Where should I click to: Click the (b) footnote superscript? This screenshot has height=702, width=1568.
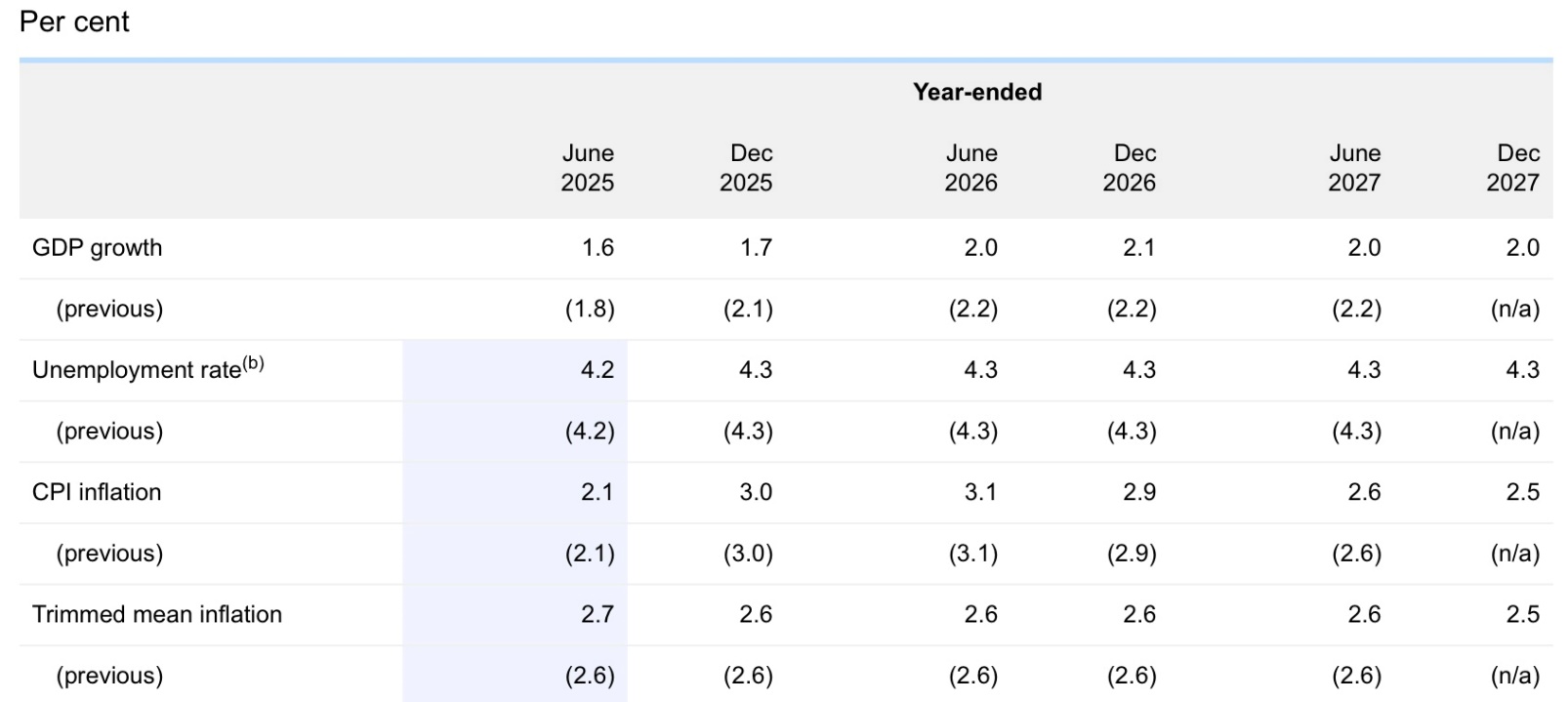(253, 364)
